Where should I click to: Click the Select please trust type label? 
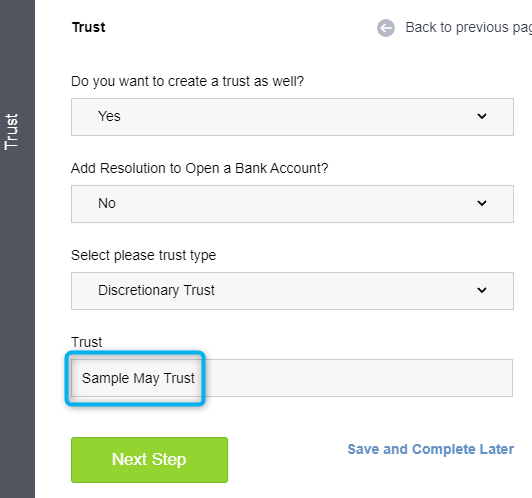143,255
